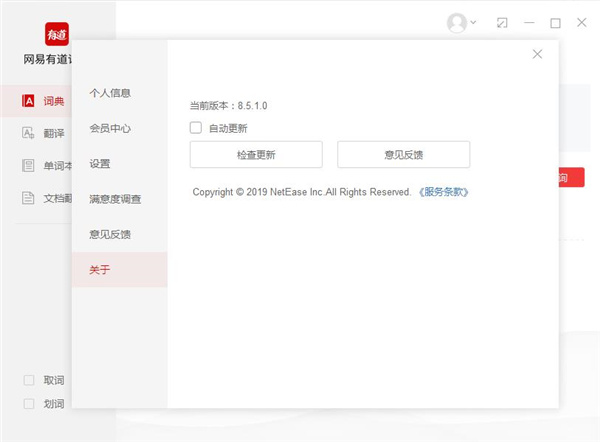Click the 意见反馈 button beside 检查更新
The width and height of the screenshot is (600, 442).
click(x=404, y=155)
